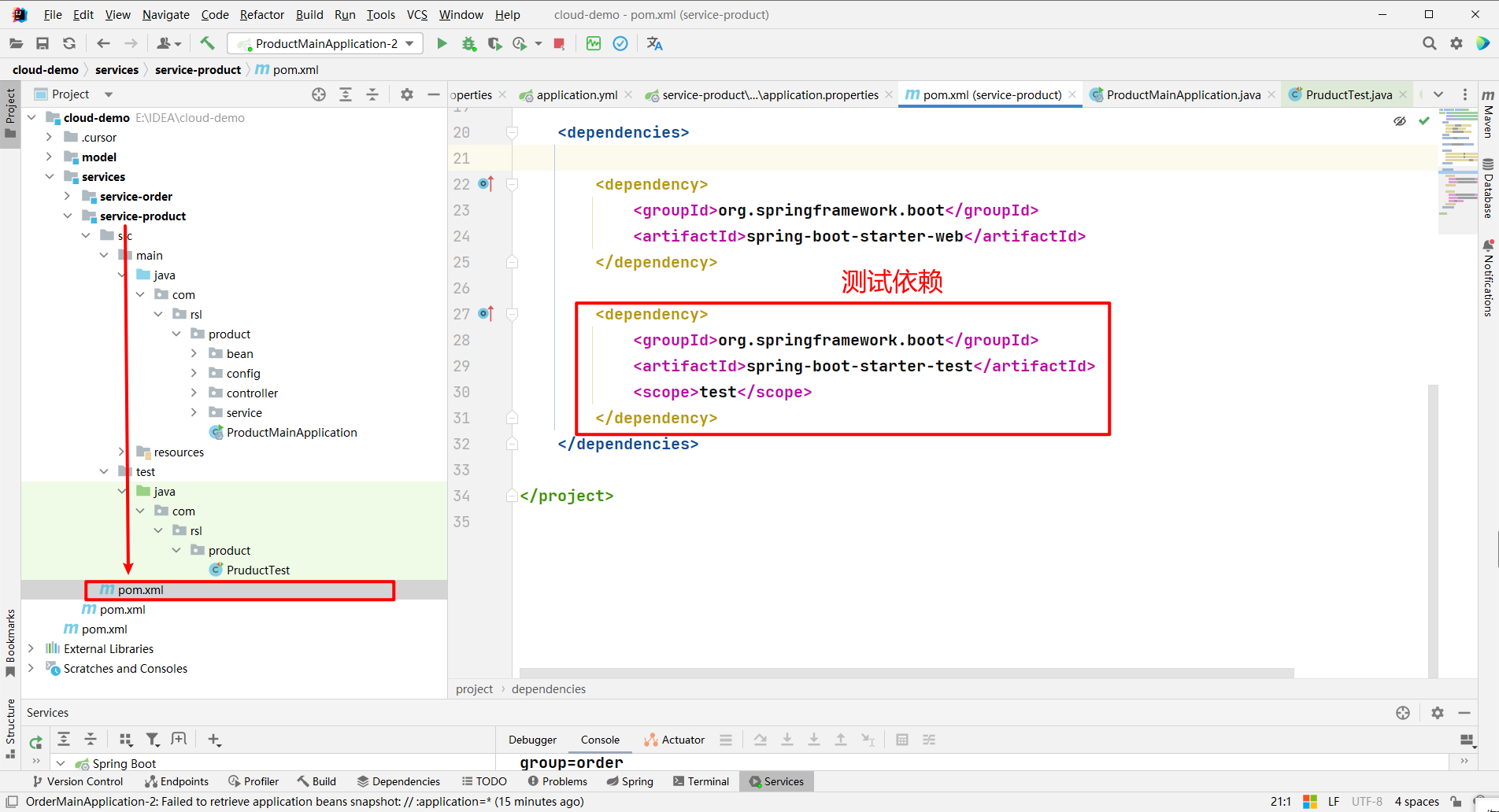The height and width of the screenshot is (812, 1499).
Task: Open the Refactor menu
Action: coord(262,14)
